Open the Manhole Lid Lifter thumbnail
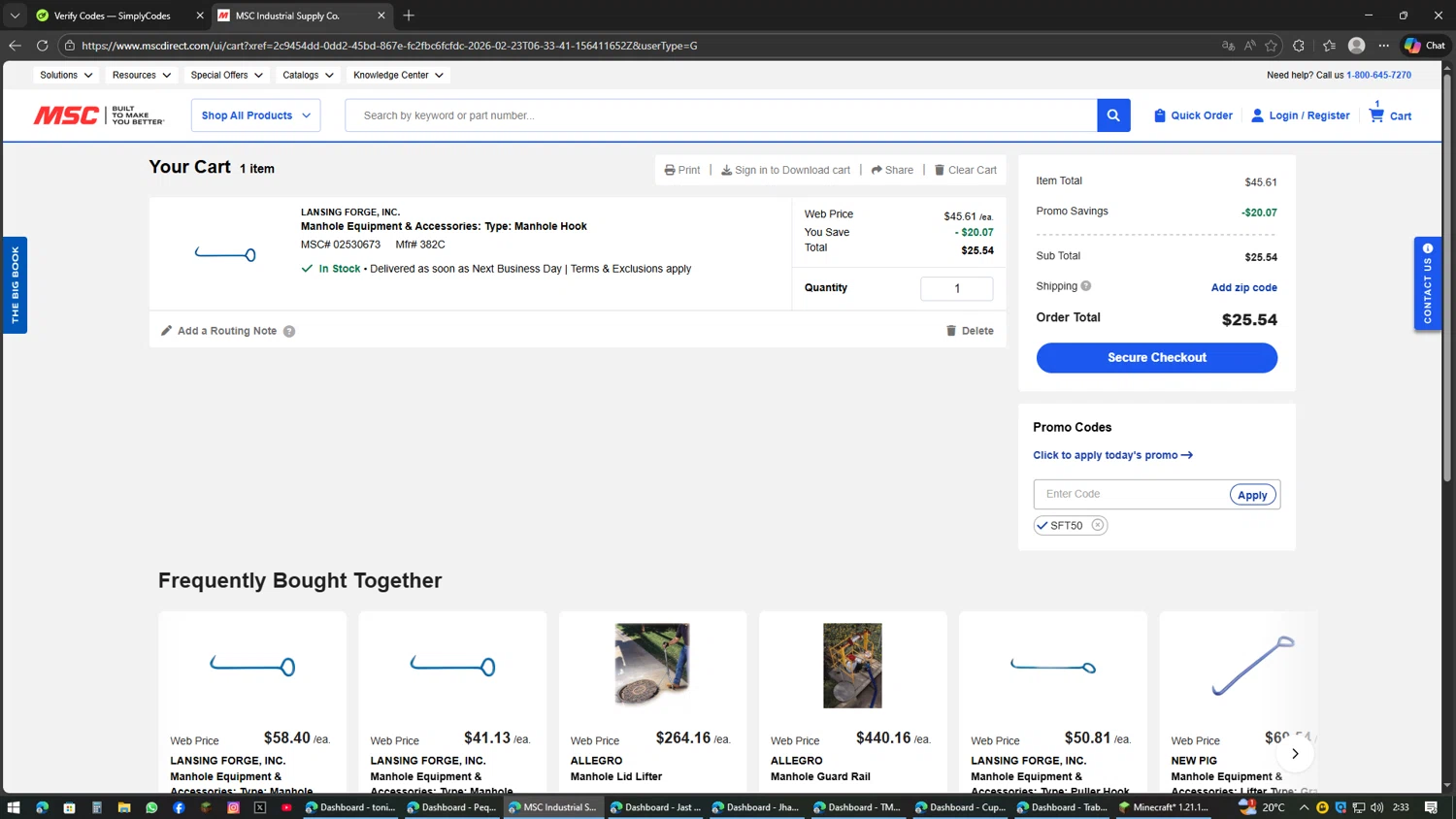The image size is (1456, 819). [x=652, y=666]
